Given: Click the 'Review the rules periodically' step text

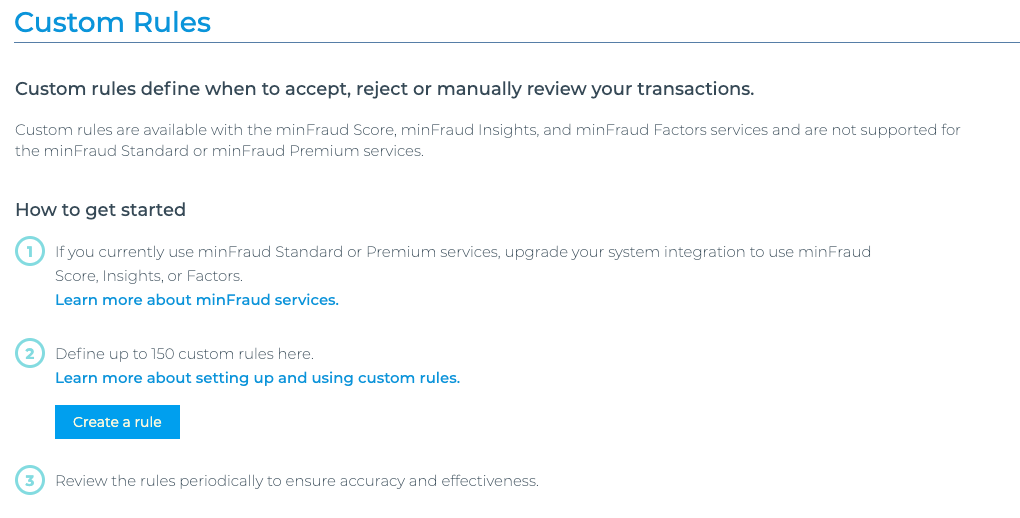Looking at the screenshot, I should (297, 481).
